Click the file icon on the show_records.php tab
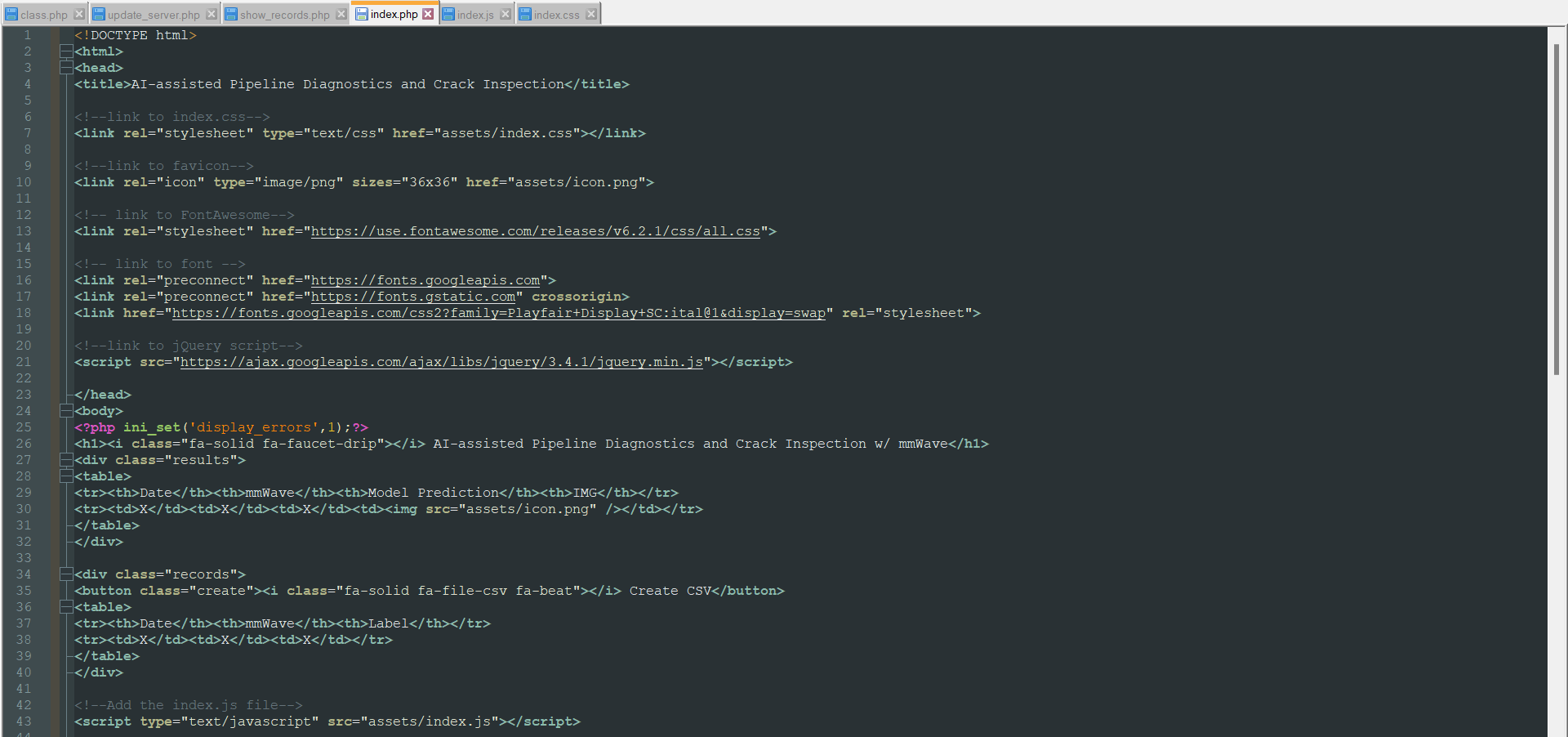 (x=234, y=13)
